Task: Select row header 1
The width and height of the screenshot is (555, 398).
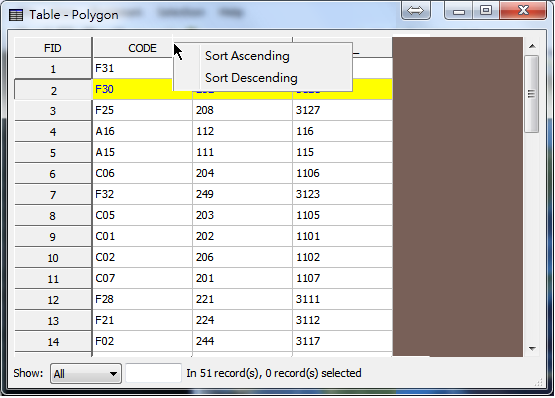Action: (53, 69)
